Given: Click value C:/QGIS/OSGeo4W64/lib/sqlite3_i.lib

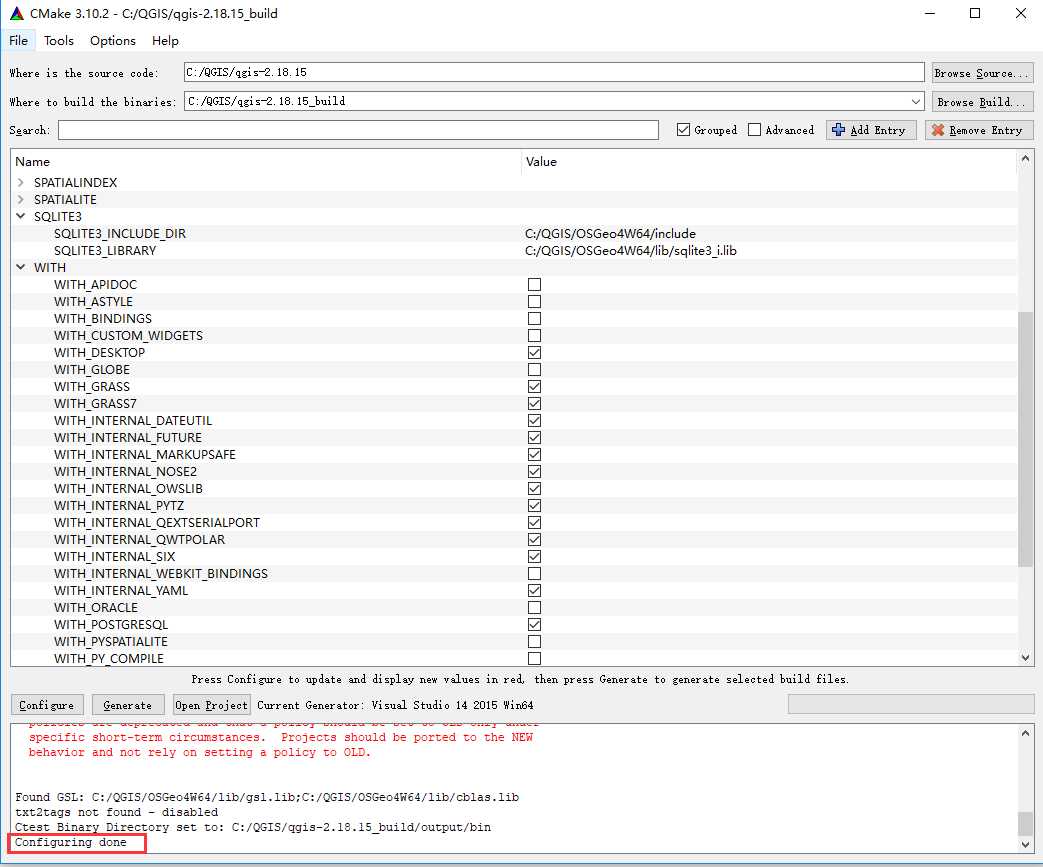Looking at the screenshot, I should pos(631,250).
